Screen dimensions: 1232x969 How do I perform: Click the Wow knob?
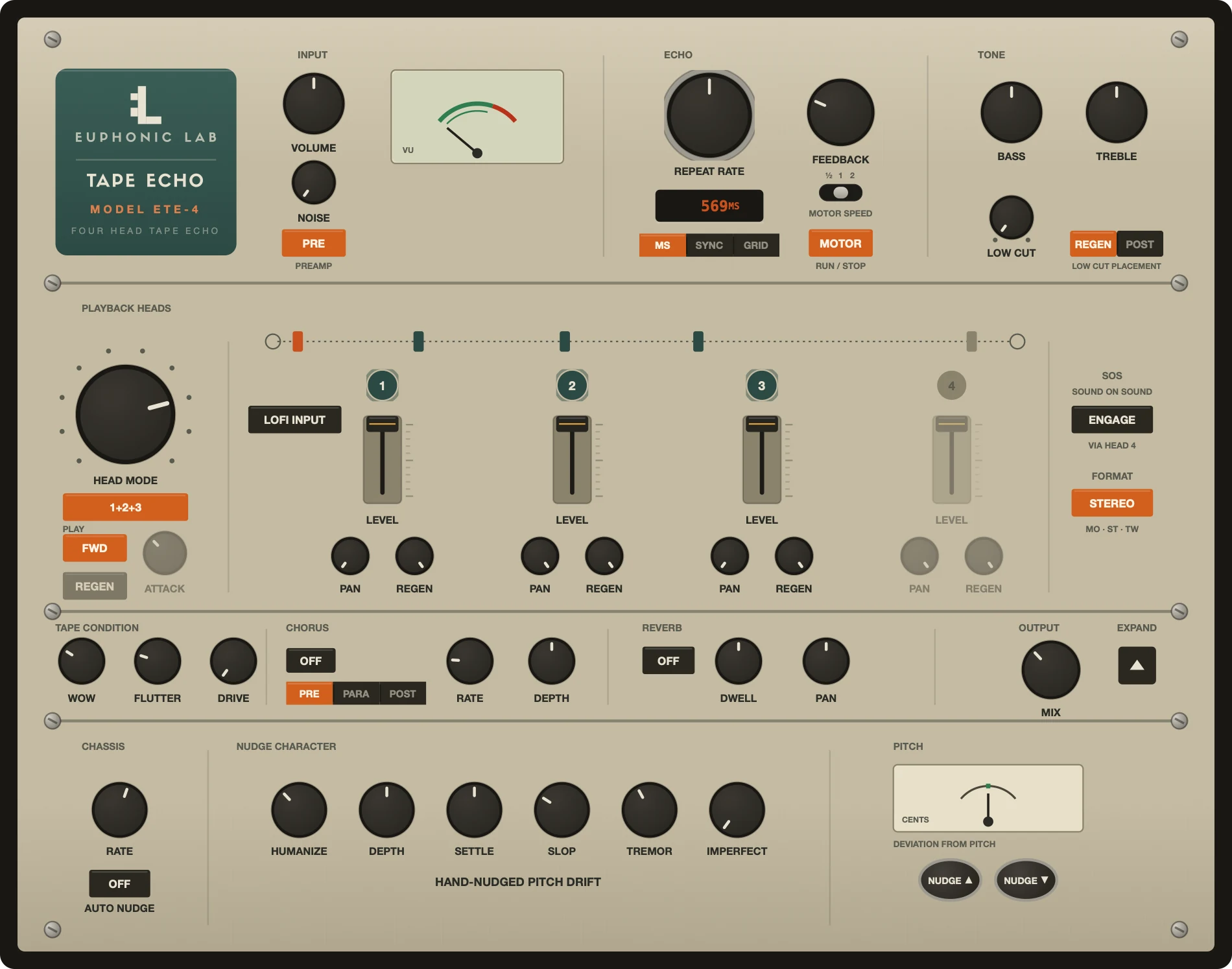click(82, 661)
